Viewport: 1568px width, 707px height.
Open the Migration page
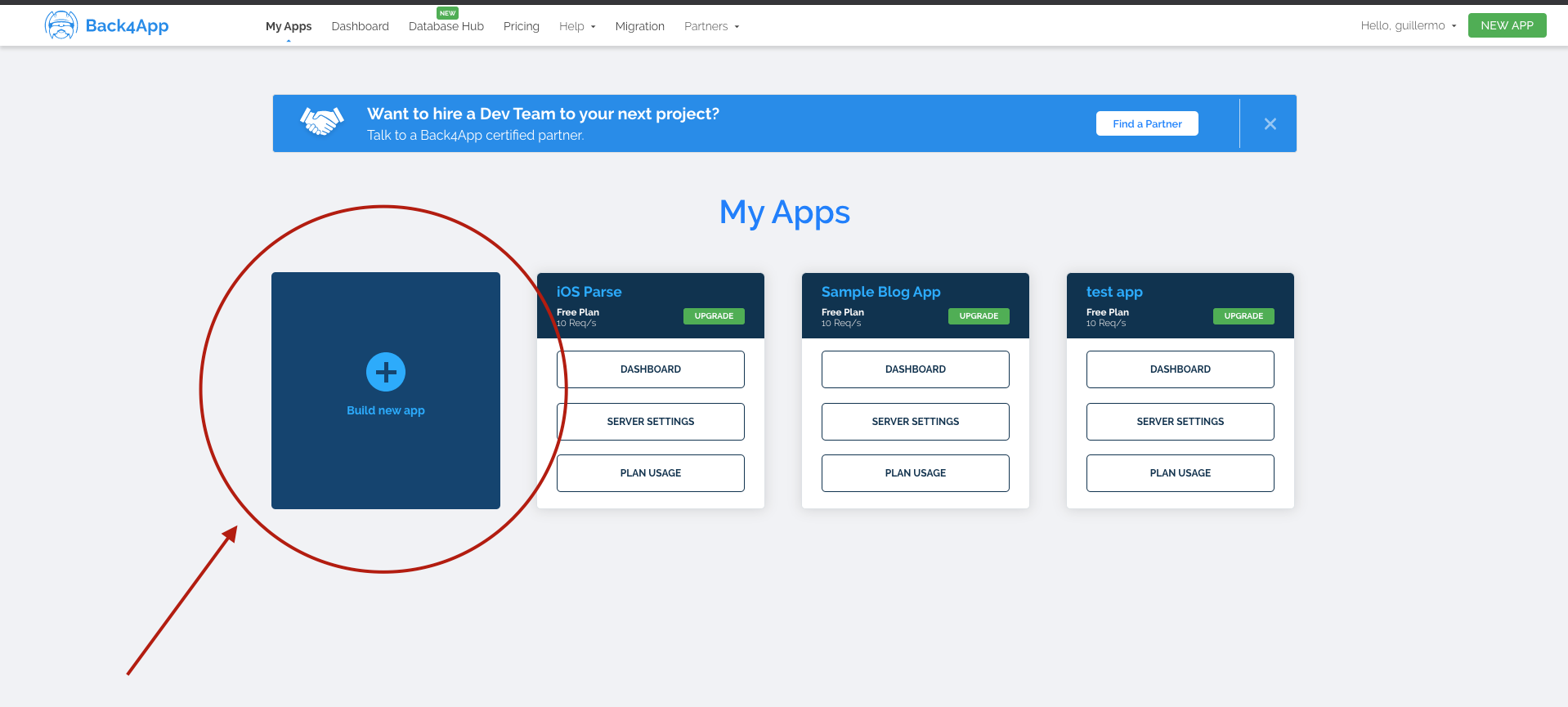tap(639, 26)
